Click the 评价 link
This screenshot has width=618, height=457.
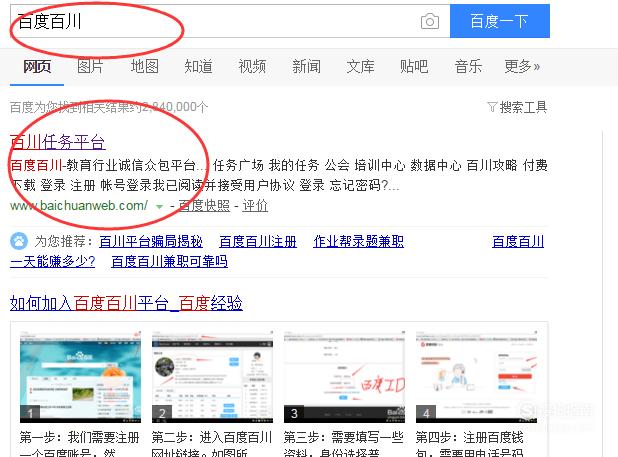tap(255, 206)
